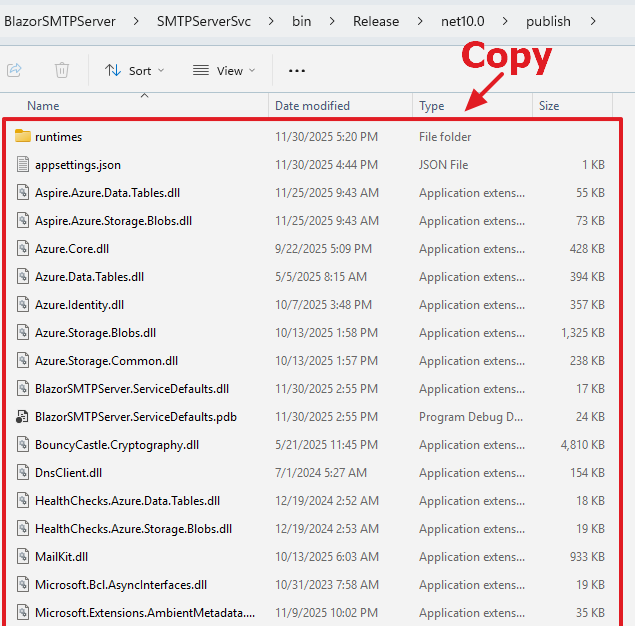635x626 pixels.
Task: Click the Size column header
Action: pyautogui.click(x=549, y=106)
